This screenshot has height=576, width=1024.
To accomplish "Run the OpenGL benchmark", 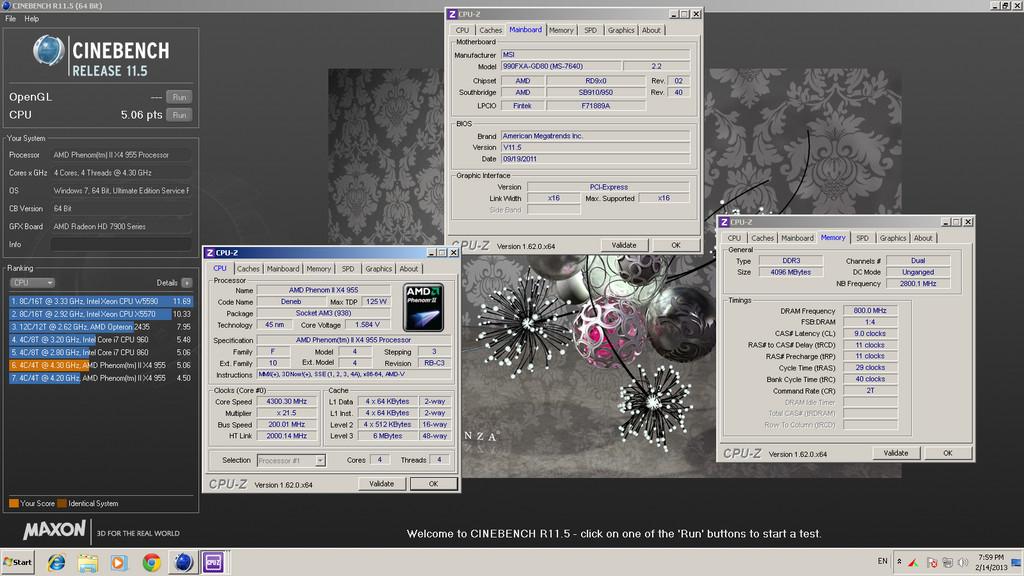I will pos(179,97).
